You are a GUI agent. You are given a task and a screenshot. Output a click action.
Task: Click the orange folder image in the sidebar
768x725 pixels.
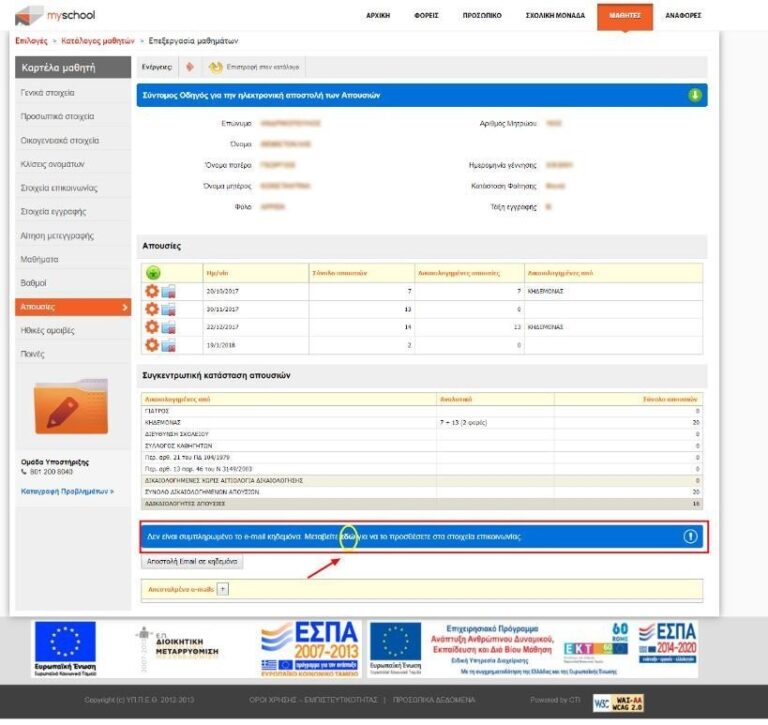(71, 407)
